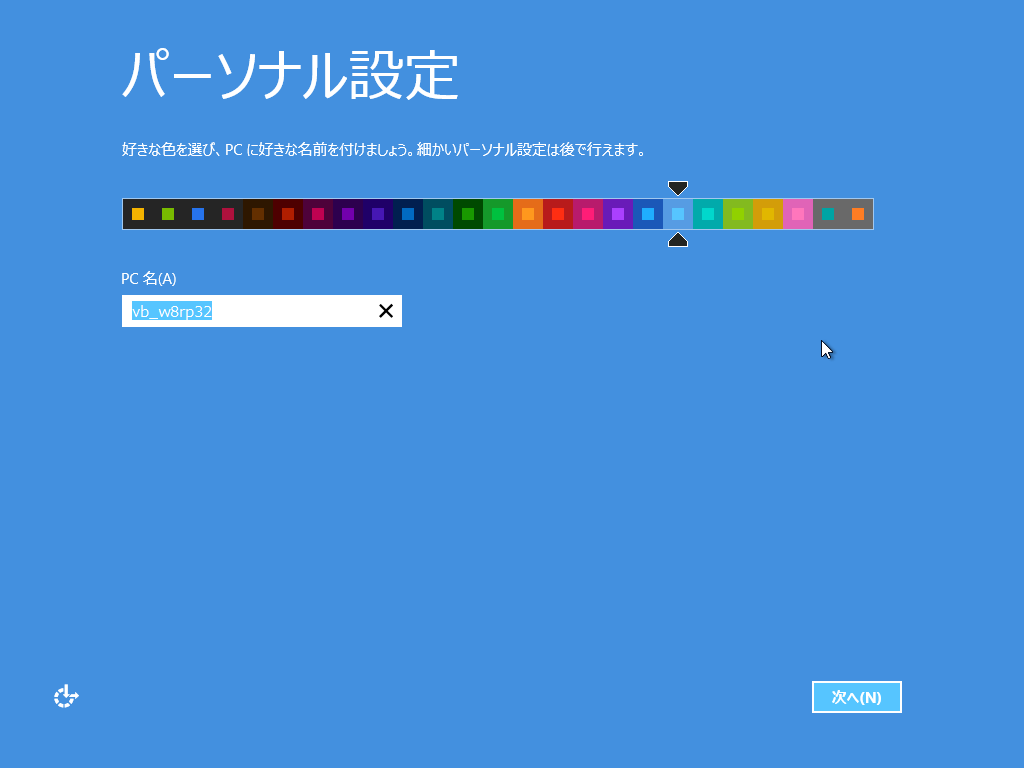Choose the cyan teal color swatch

click(x=708, y=214)
